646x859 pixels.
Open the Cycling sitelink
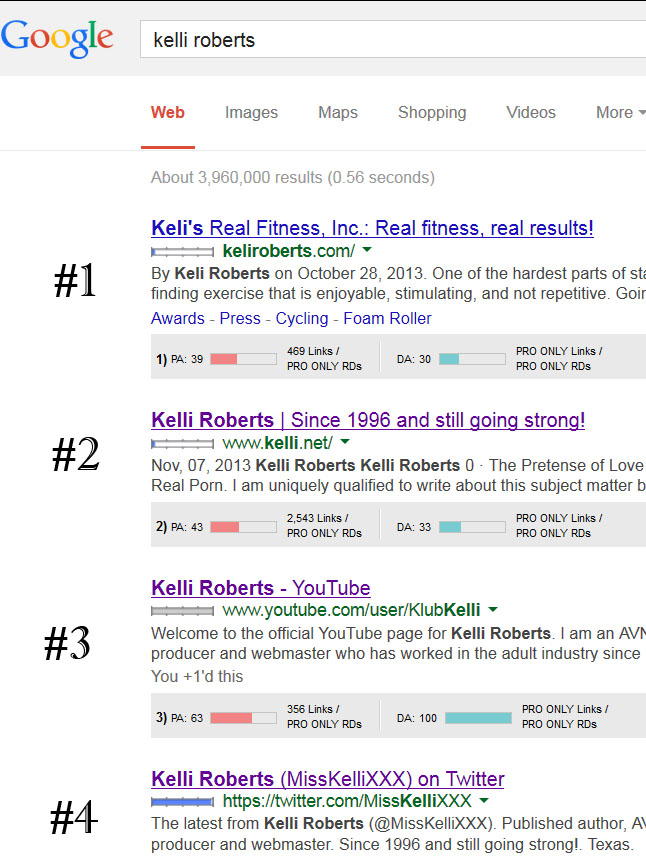302,318
